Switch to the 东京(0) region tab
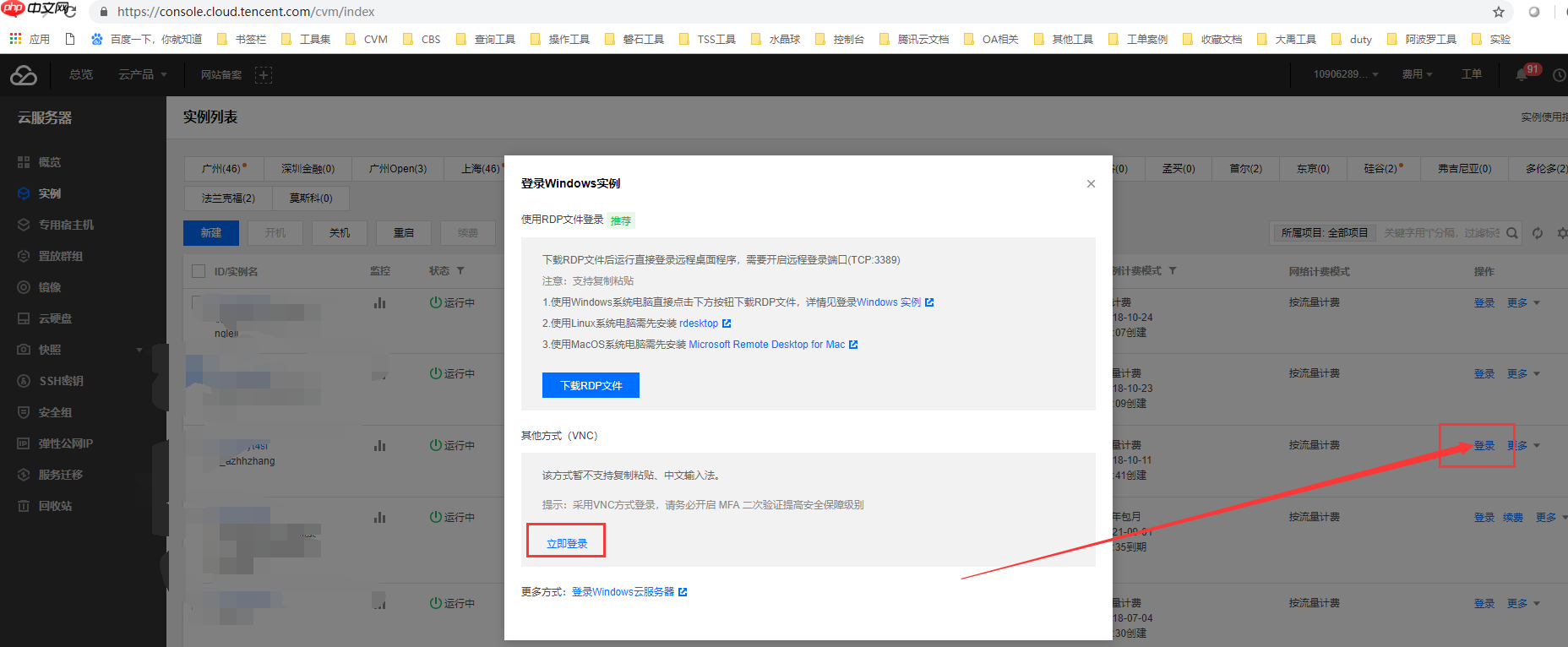The image size is (1568, 647). coord(1313,169)
